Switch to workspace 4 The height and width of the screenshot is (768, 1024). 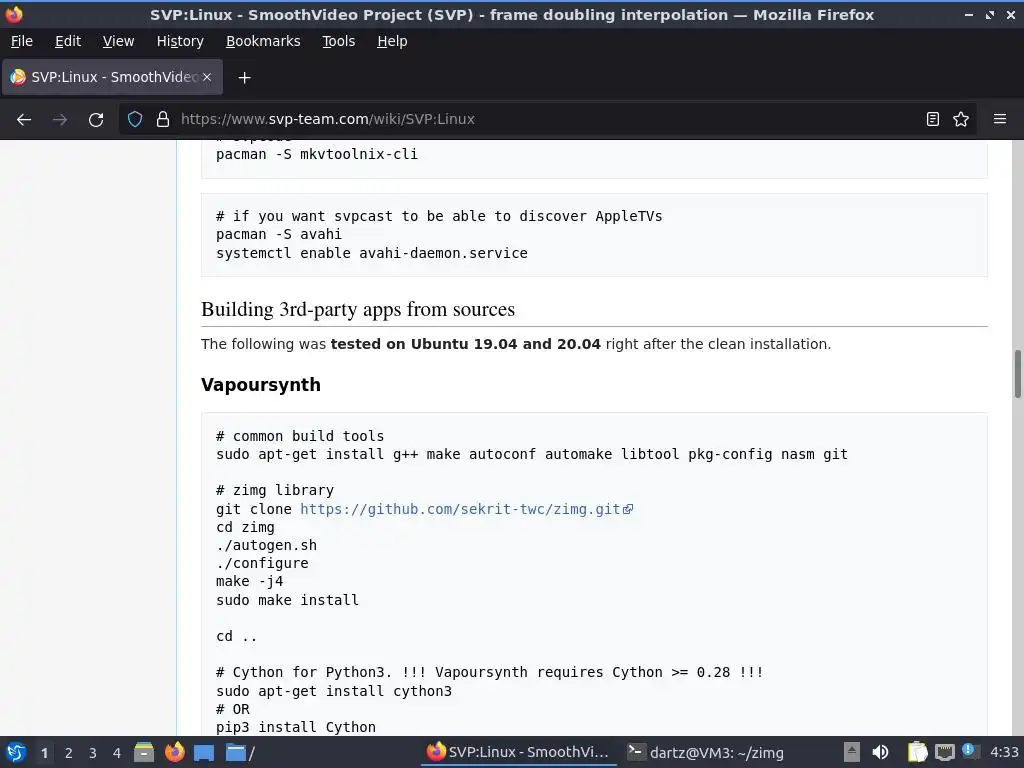tap(117, 753)
